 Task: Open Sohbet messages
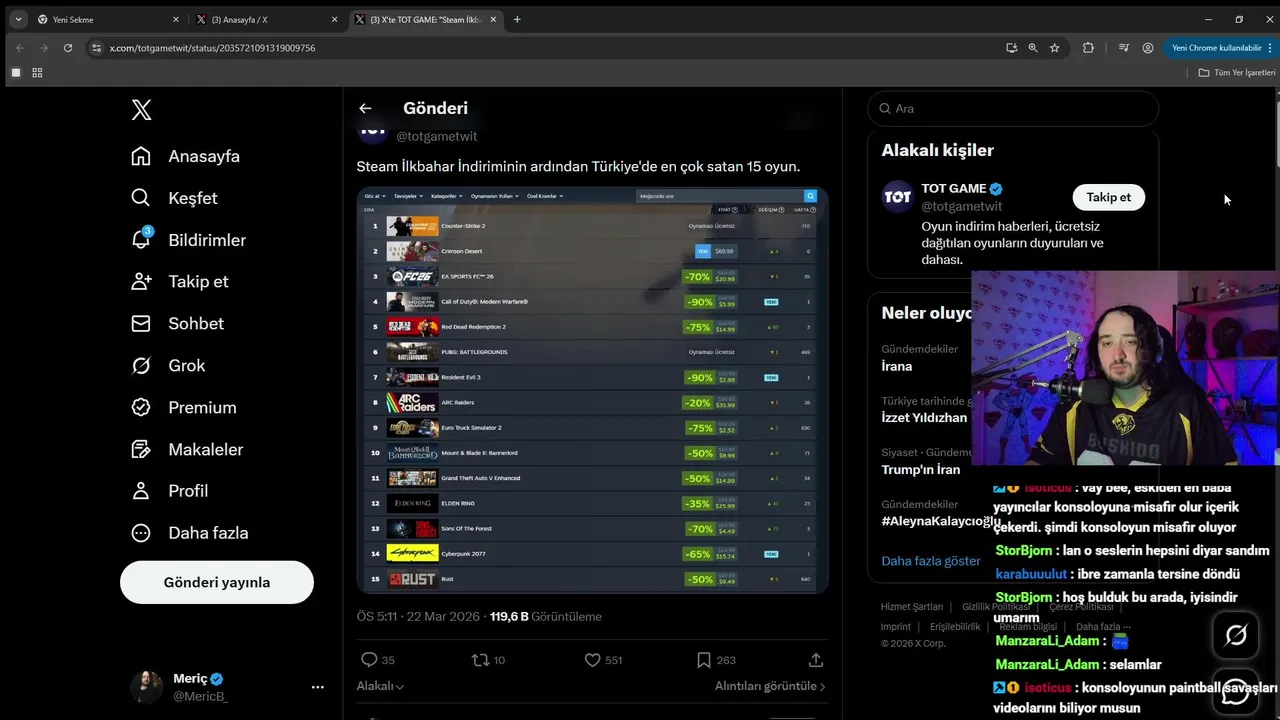coord(178,323)
